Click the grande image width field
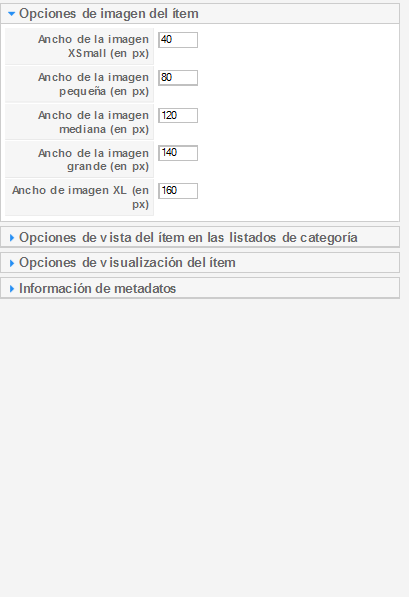The image size is (409, 597). 178,153
